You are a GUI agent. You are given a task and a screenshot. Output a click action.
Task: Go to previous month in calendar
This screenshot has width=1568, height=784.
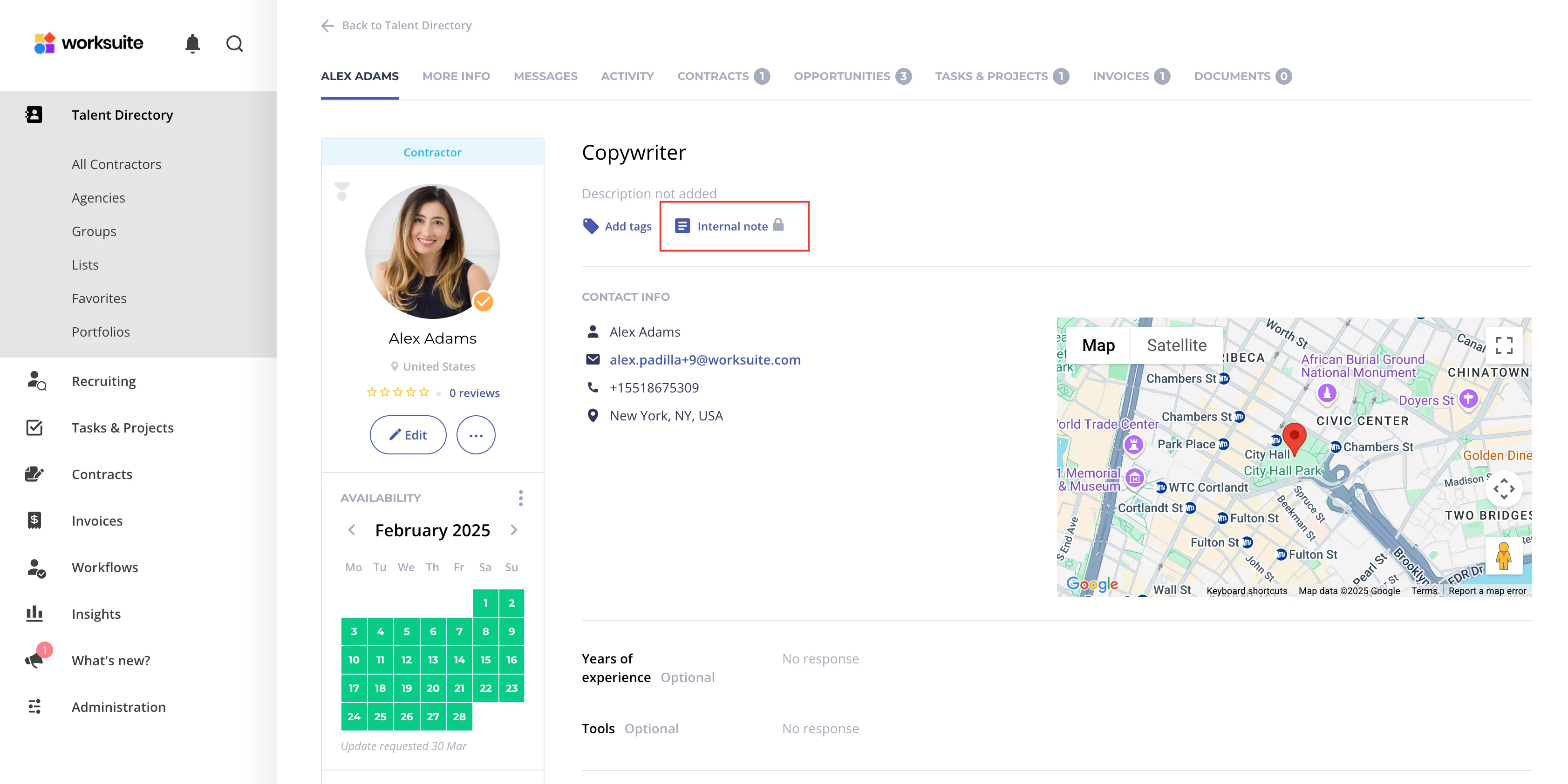pyautogui.click(x=352, y=530)
